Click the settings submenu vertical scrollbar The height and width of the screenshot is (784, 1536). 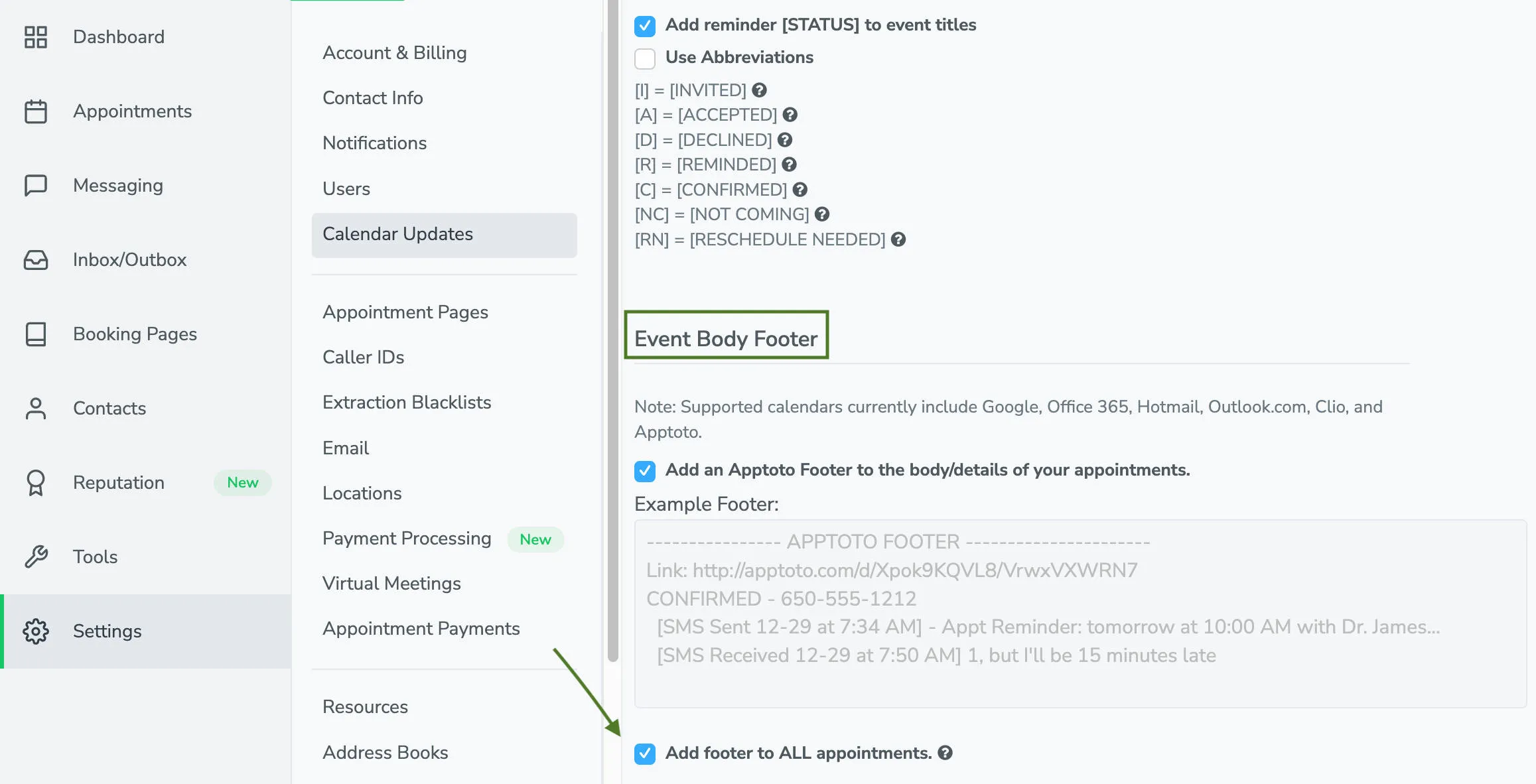tap(612, 332)
